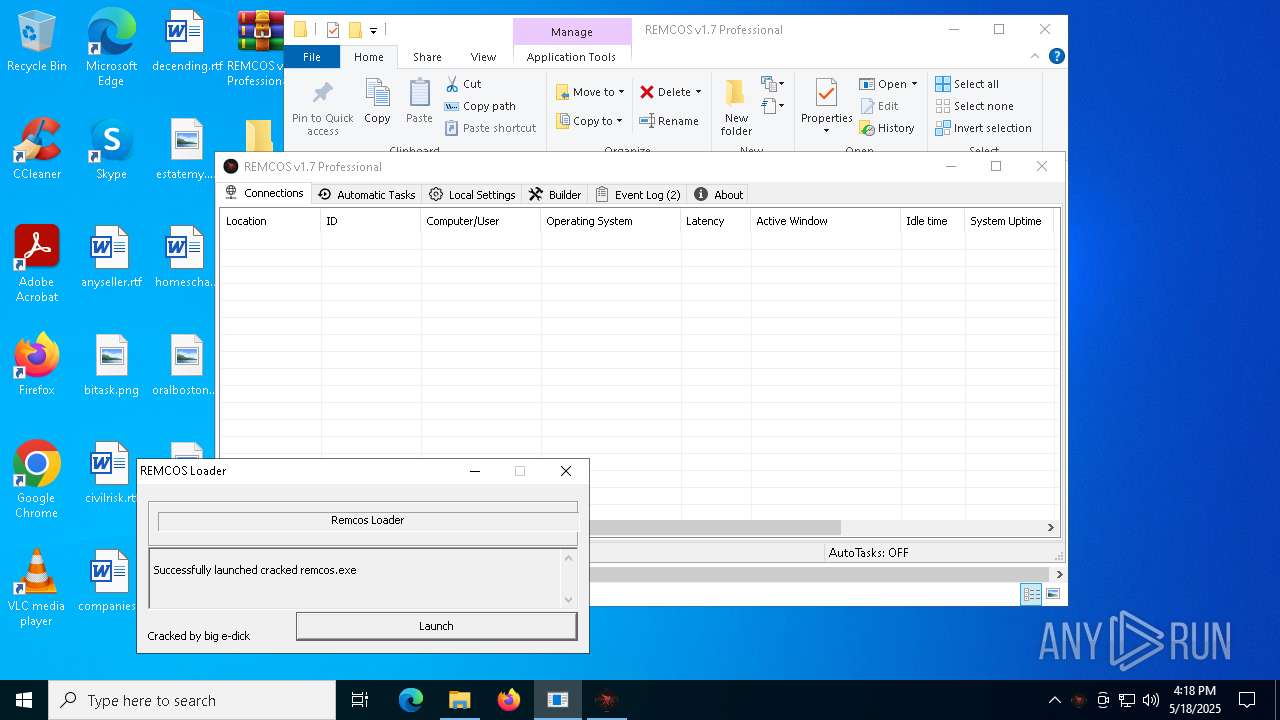The height and width of the screenshot is (720, 1280).
Task: Open REMCOS Builder tab
Action: pos(555,194)
